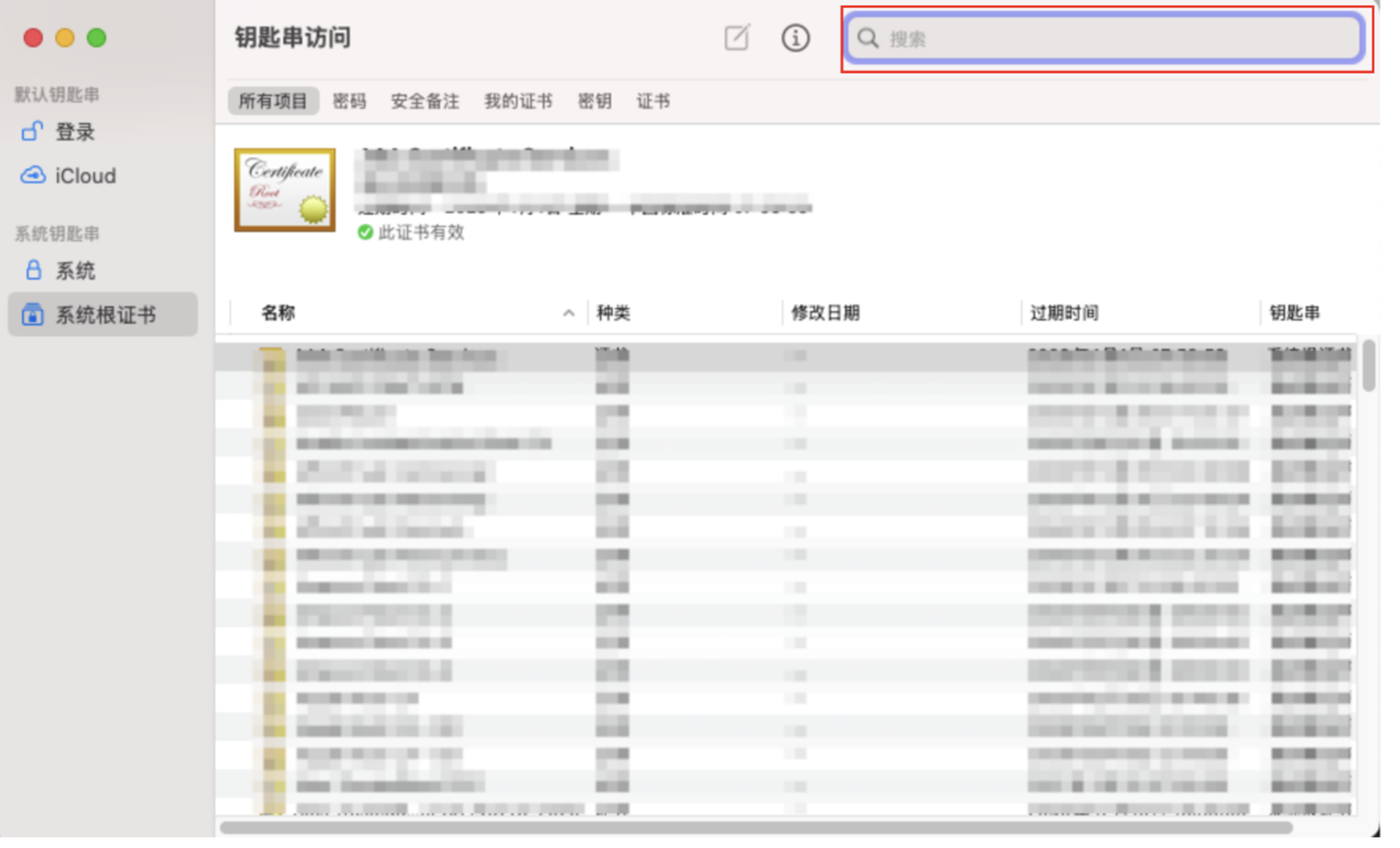Select the iCloud keychain cloud icon
The width and height of the screenshot is (1400, 848).
coord(32,175)
